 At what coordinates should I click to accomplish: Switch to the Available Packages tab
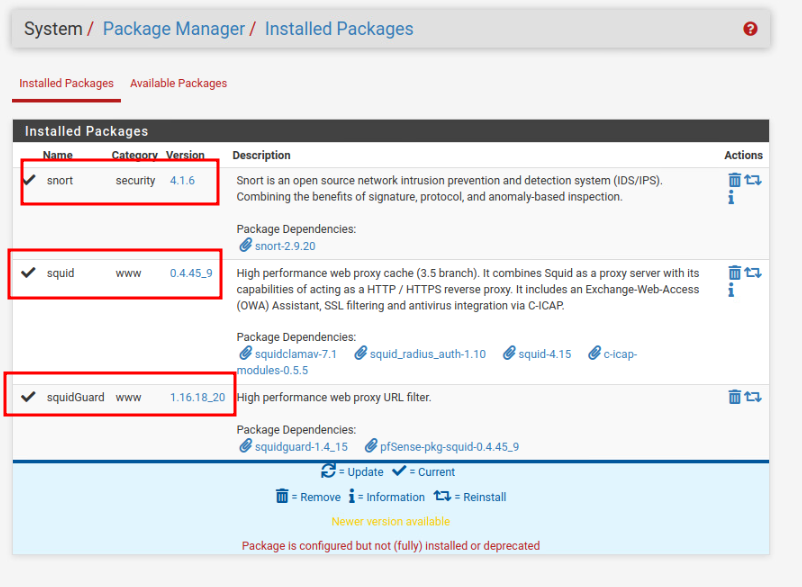pyautogui.click(x=179, y=83)
